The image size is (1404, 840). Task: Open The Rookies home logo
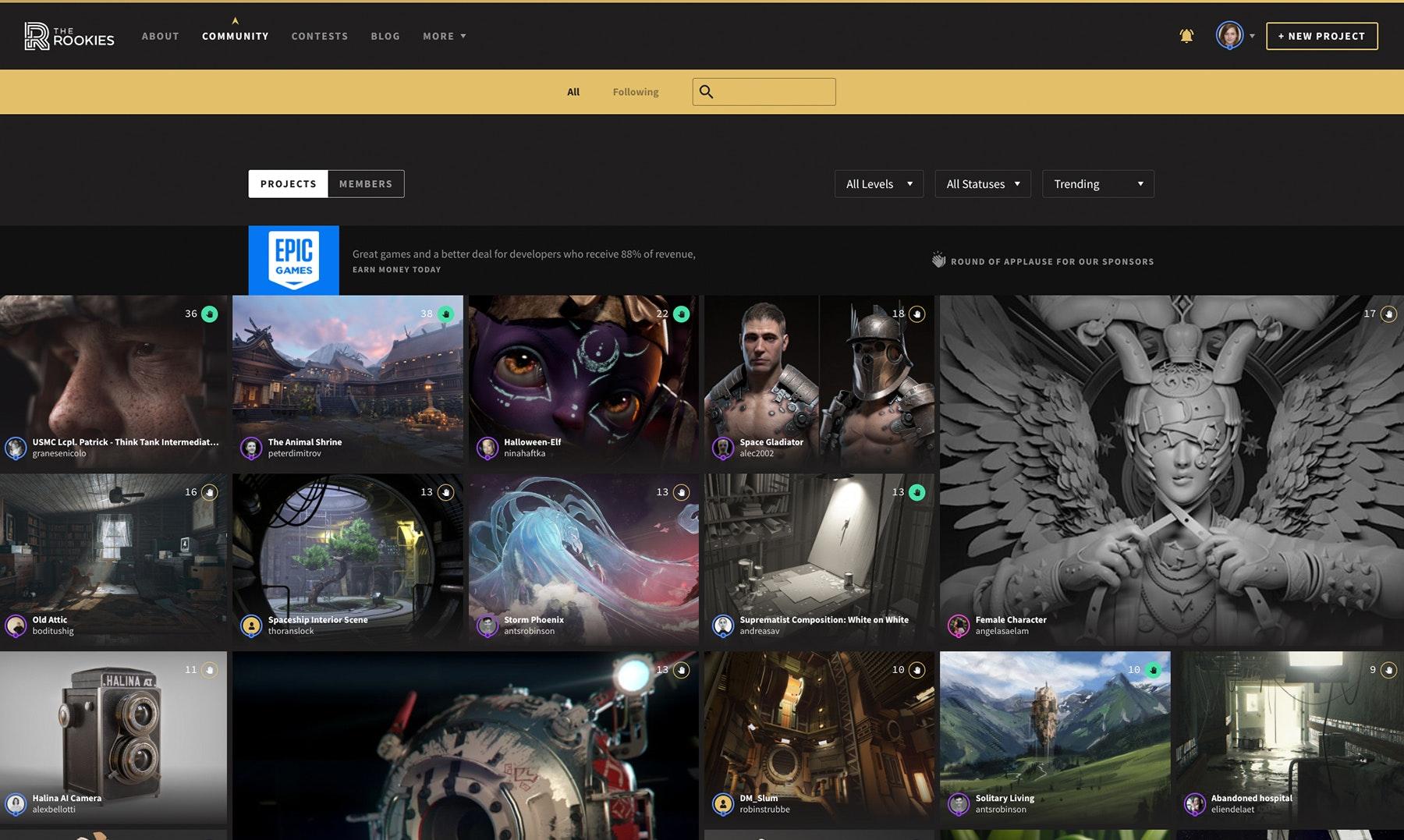coord(69,36)
